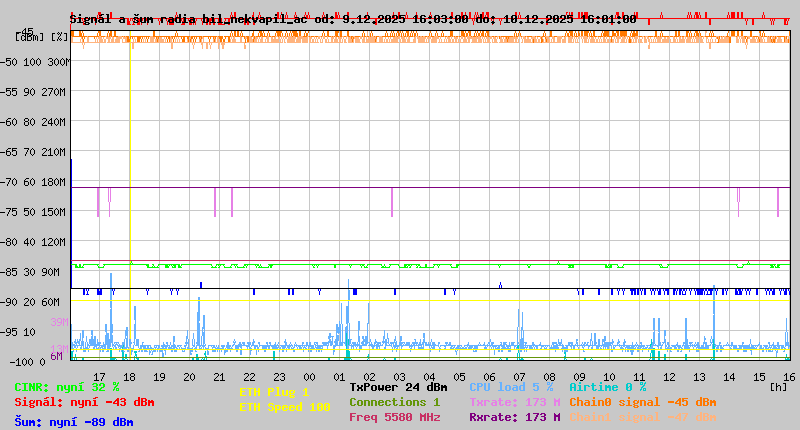Click the '90M' y-axis label
This screenshot has height=430, width=800.
[51, 272]
